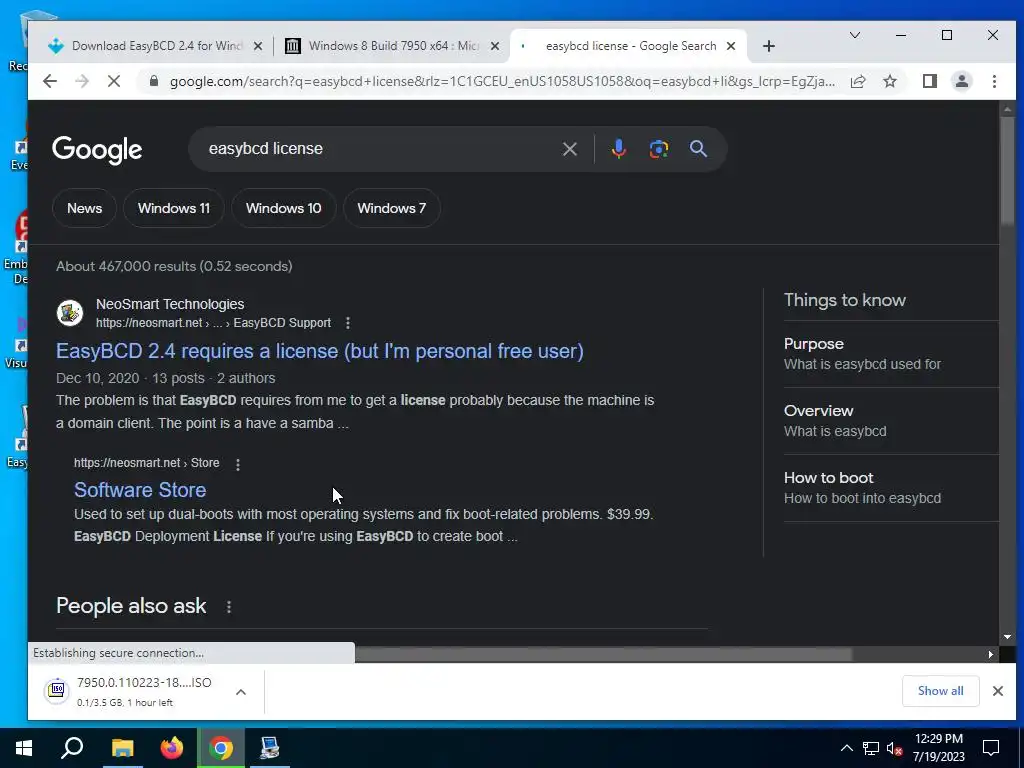Open the tab search chevron
1024x768 pixels.
click(x=854, y=35)
